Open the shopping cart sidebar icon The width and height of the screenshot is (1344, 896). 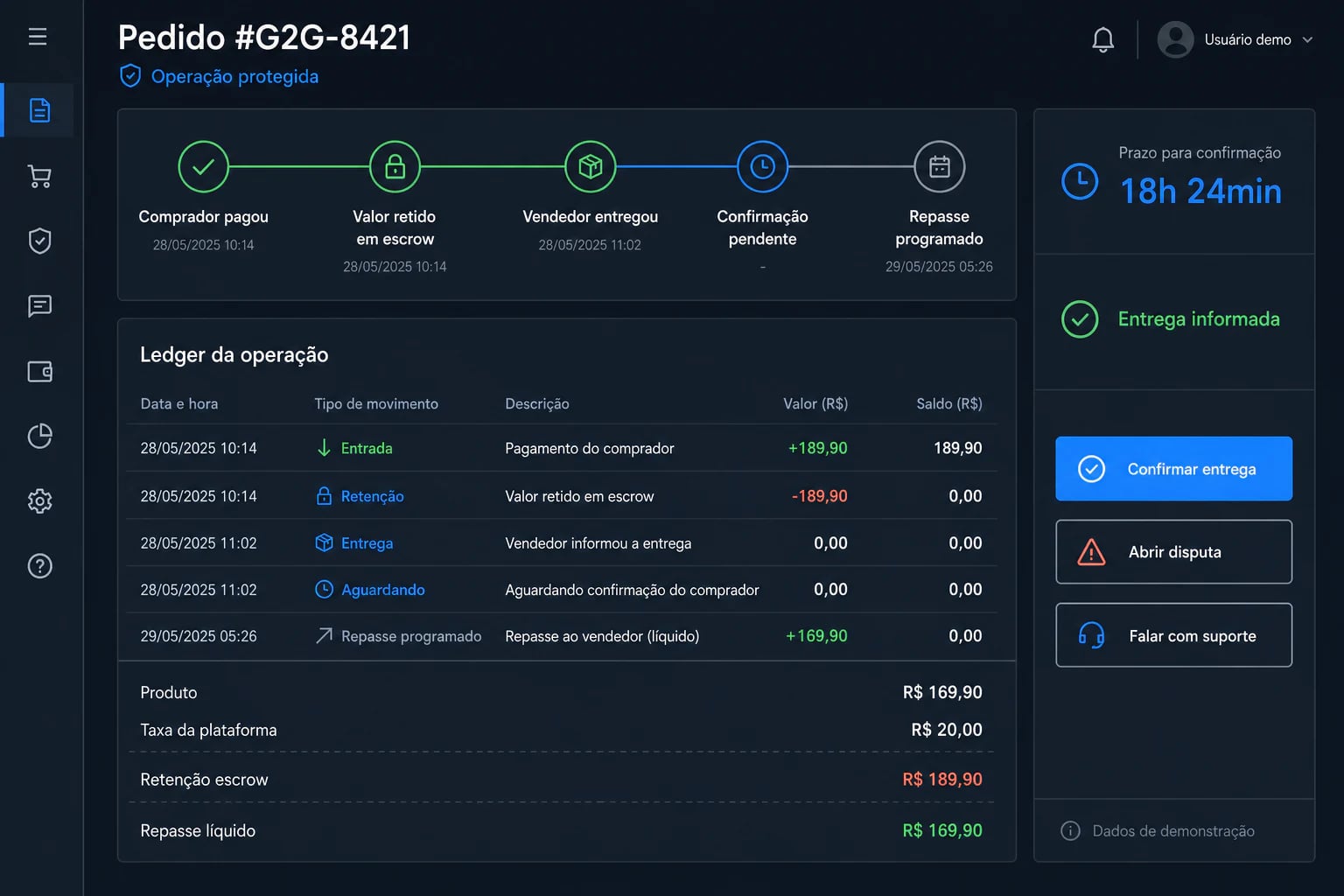[x=39, y=176]
